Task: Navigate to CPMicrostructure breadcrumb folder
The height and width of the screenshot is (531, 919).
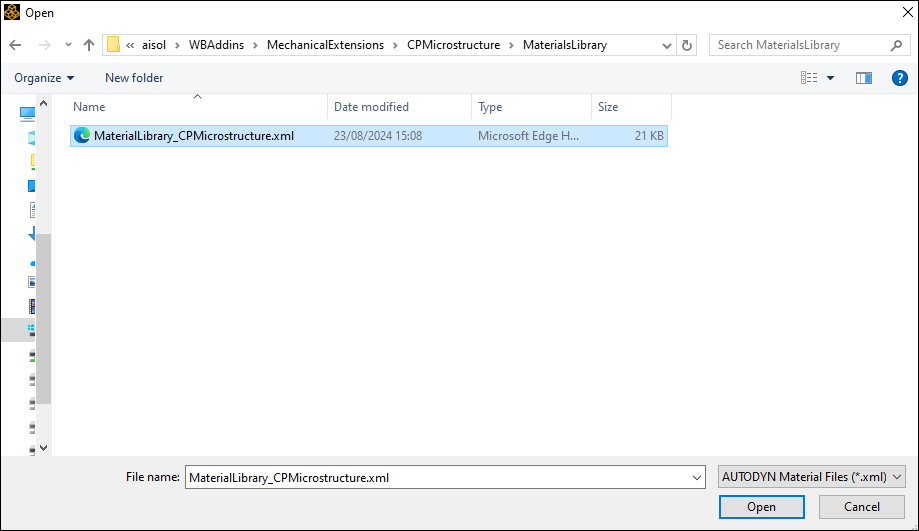Action: click(454, 45)
